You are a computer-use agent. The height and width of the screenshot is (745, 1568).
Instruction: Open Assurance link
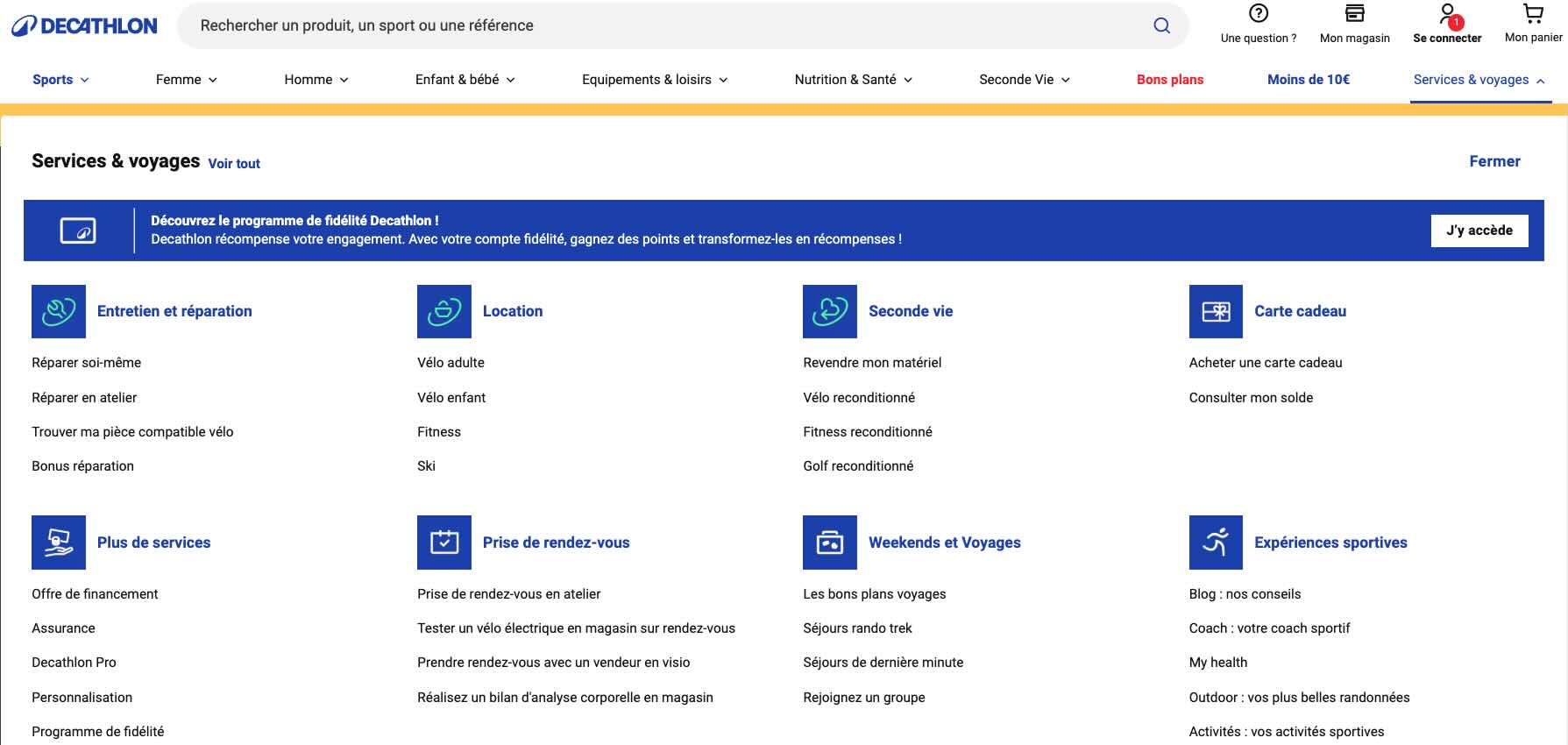pyautogui.click(x=63, y=628)
